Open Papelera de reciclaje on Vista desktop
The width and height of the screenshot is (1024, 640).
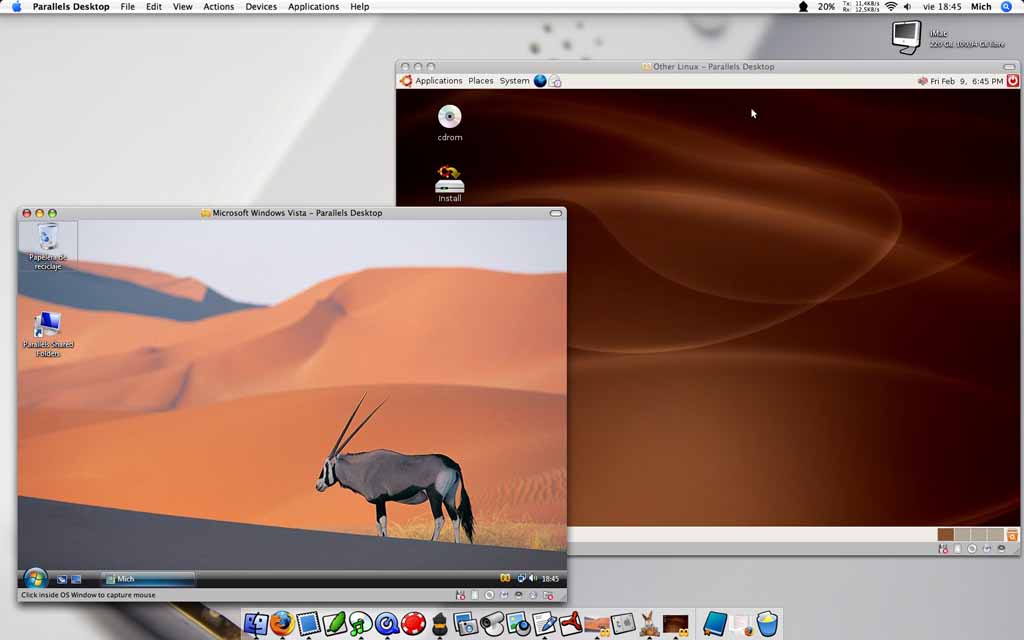click(48, 246)
